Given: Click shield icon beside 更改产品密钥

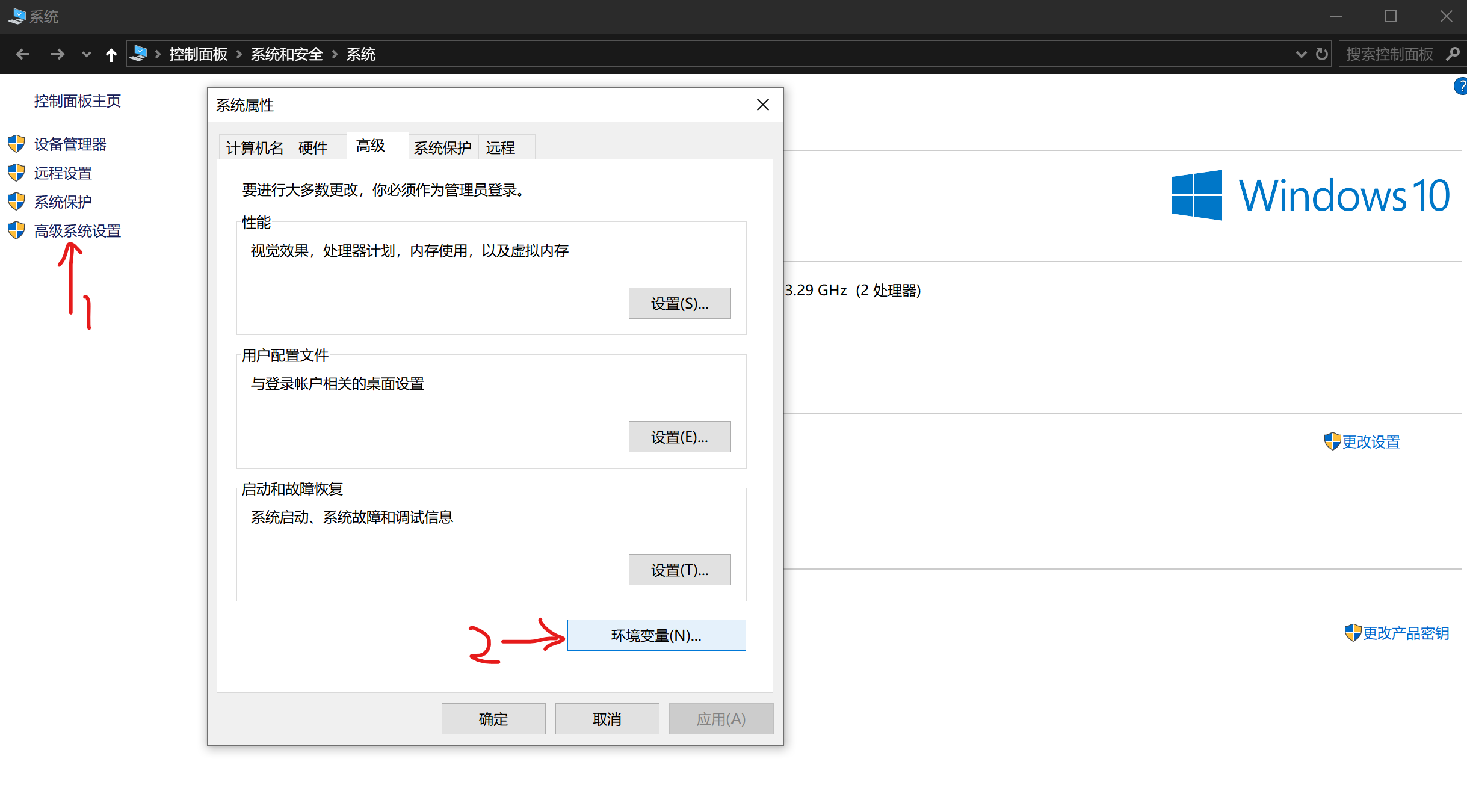Looking at the screenshot, I should [1353, 632].
